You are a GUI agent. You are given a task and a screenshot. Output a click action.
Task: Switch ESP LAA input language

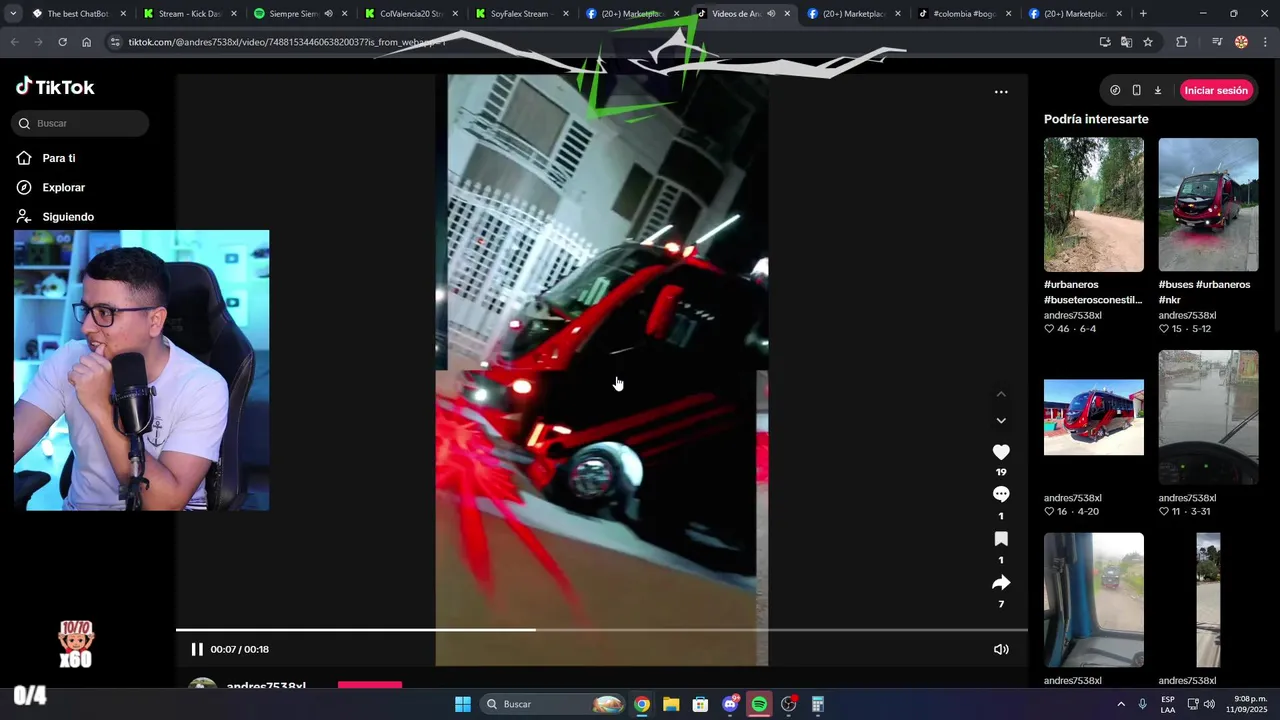pos(1168,704)
